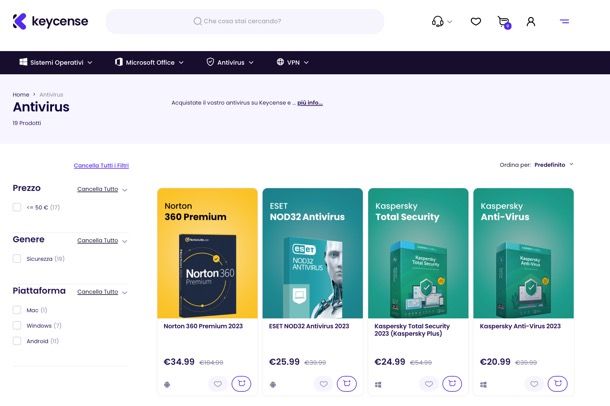This screenshot has height=406, width=610.
Task: Collapse the Piattaforma filter chevron
Action: 124,292
